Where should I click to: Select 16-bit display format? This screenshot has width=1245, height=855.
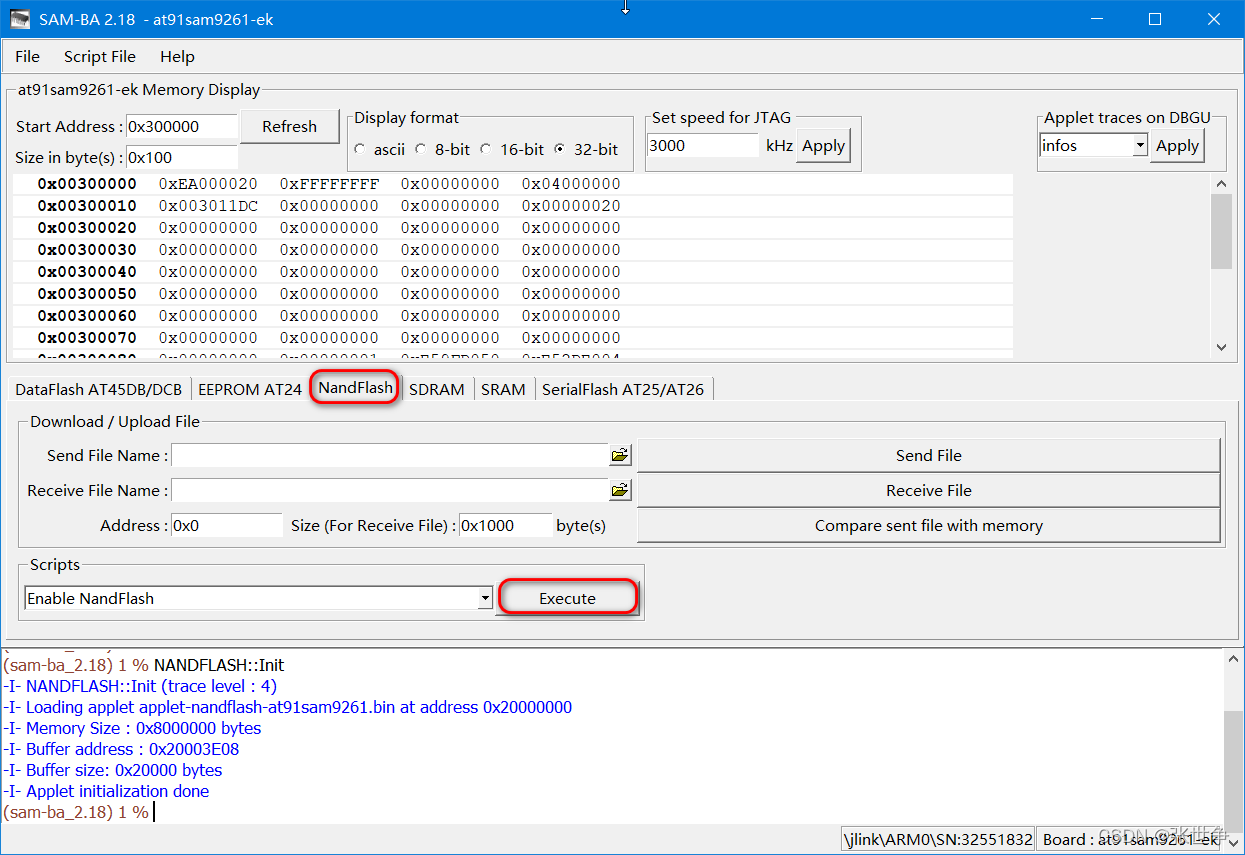(x=485, y=149)
